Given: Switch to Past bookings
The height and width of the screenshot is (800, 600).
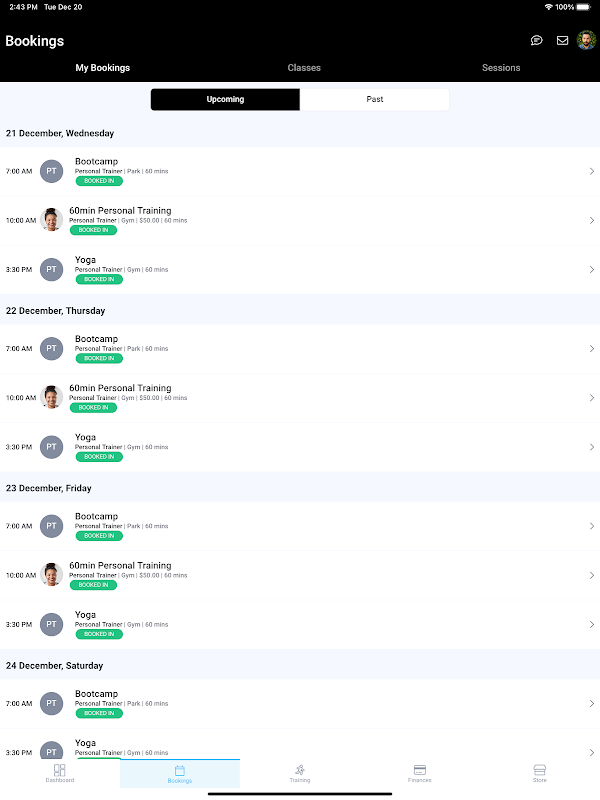Looking at the screenshot, I should (374, 99).
